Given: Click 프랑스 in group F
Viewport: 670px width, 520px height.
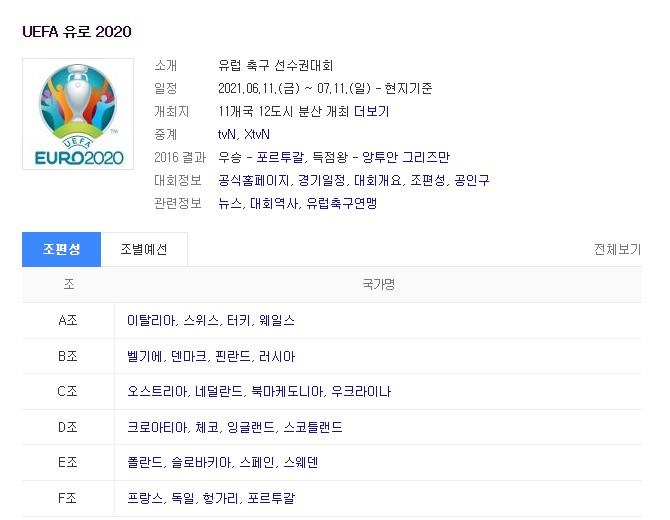Looking at the screenshot, I should (x=144, y=498).
